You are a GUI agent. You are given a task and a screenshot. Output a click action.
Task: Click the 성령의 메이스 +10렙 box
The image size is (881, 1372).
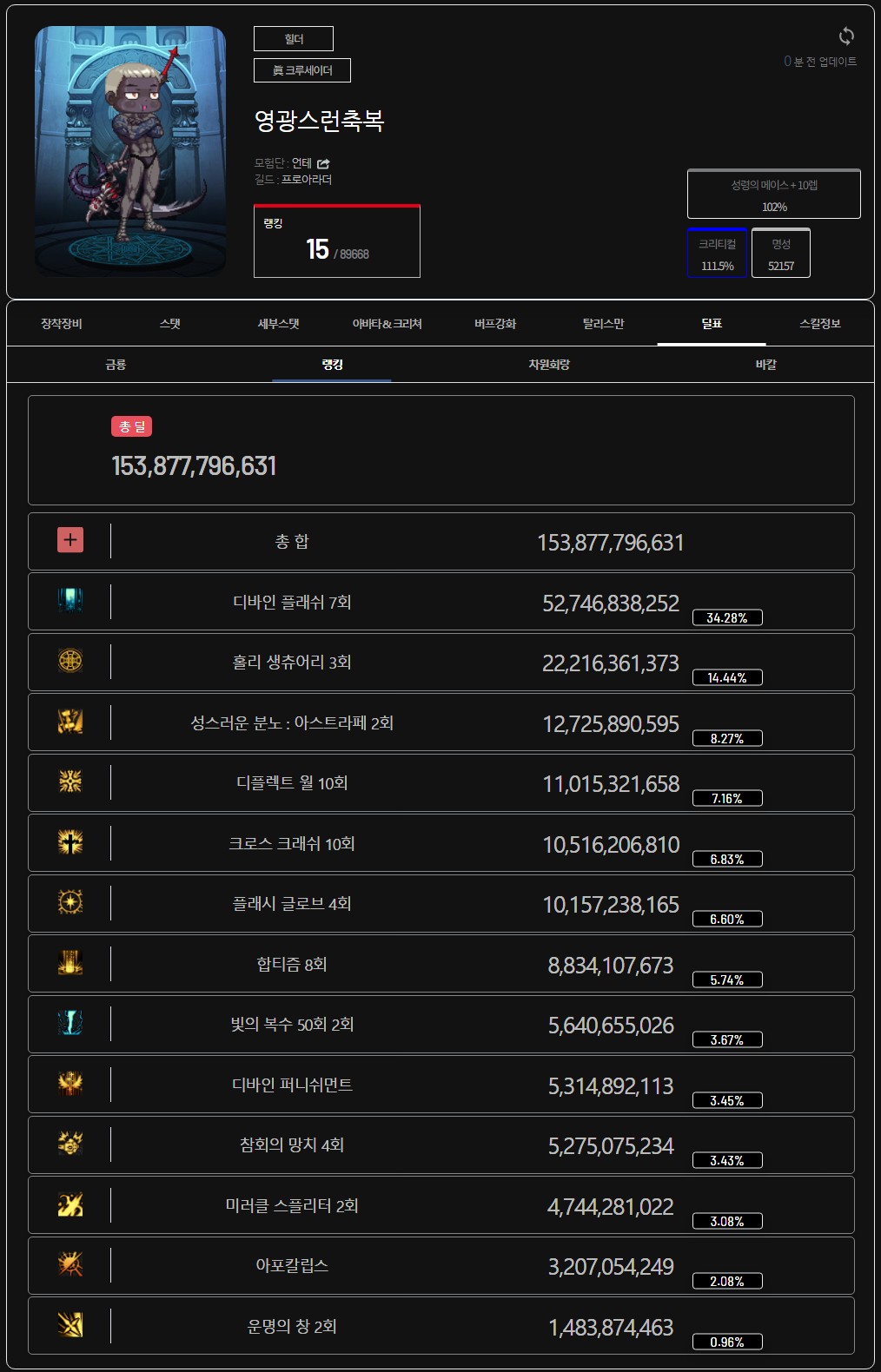pos(774,195)
